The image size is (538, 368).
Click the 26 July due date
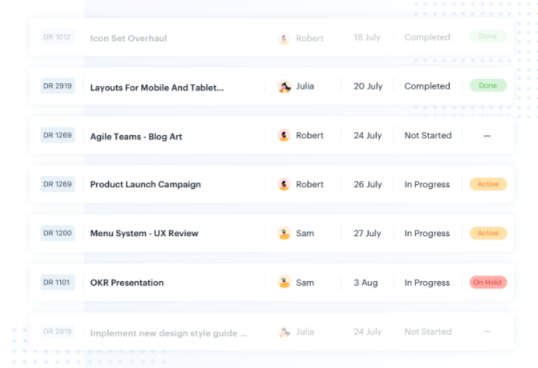click(x=367, y=185)
